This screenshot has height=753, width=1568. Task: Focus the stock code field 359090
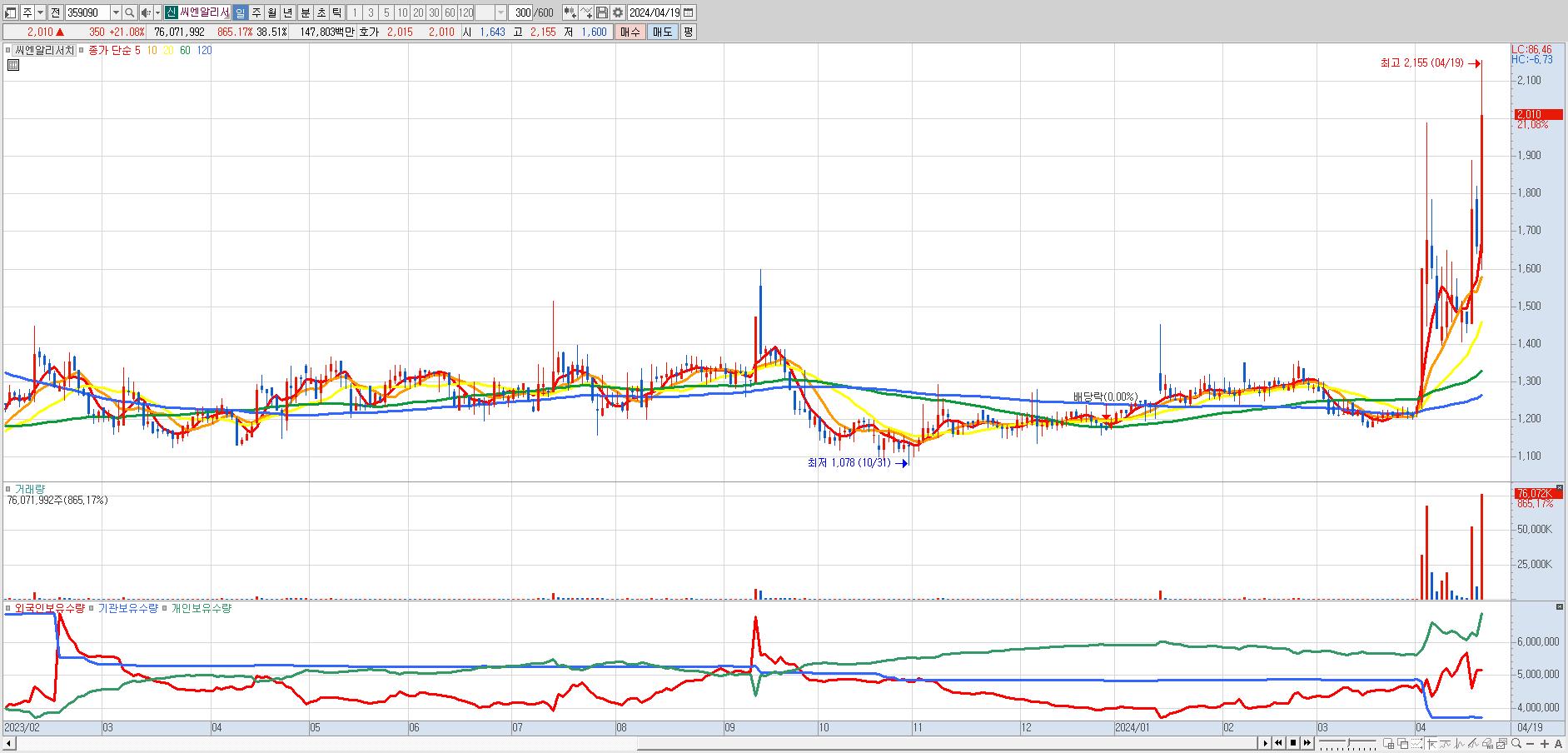[87, 12]
